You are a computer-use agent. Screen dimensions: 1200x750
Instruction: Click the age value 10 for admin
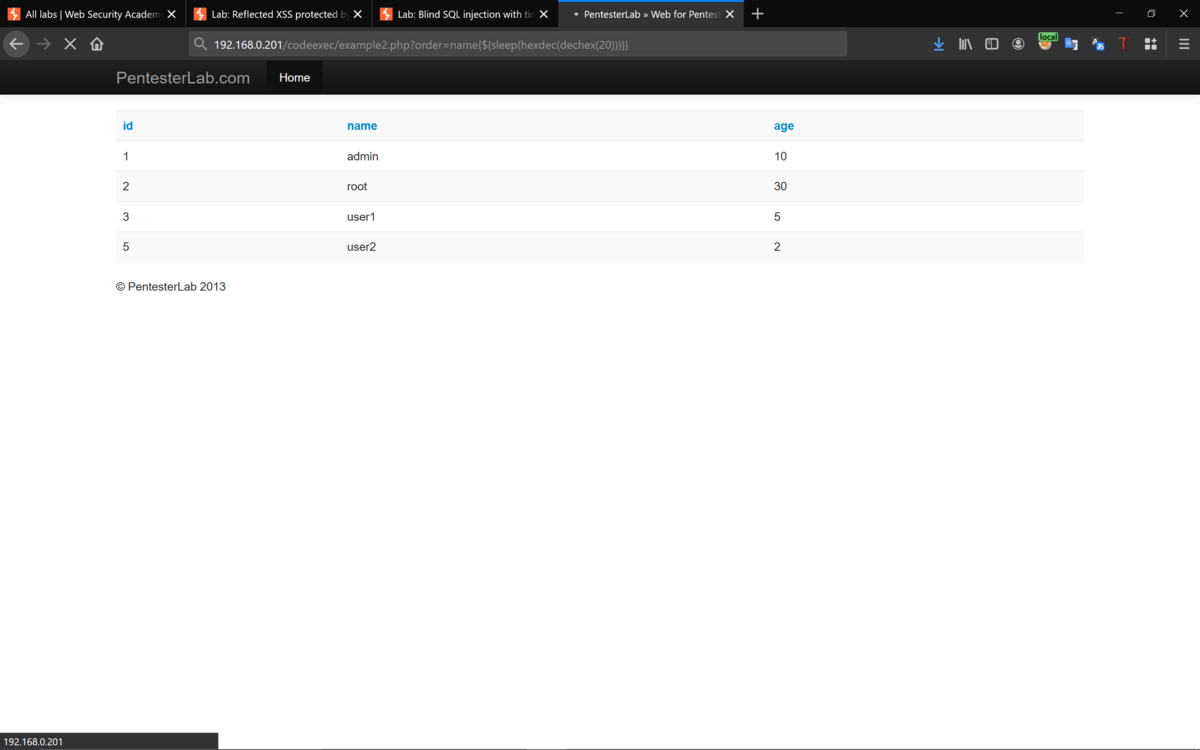point(780,156)
